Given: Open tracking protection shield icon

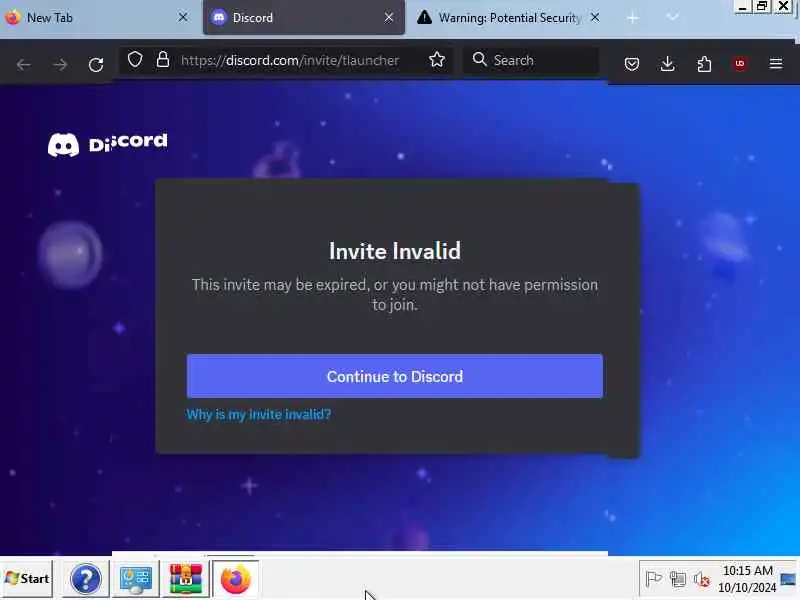Looking at the screenshot, I should (135, 60).
